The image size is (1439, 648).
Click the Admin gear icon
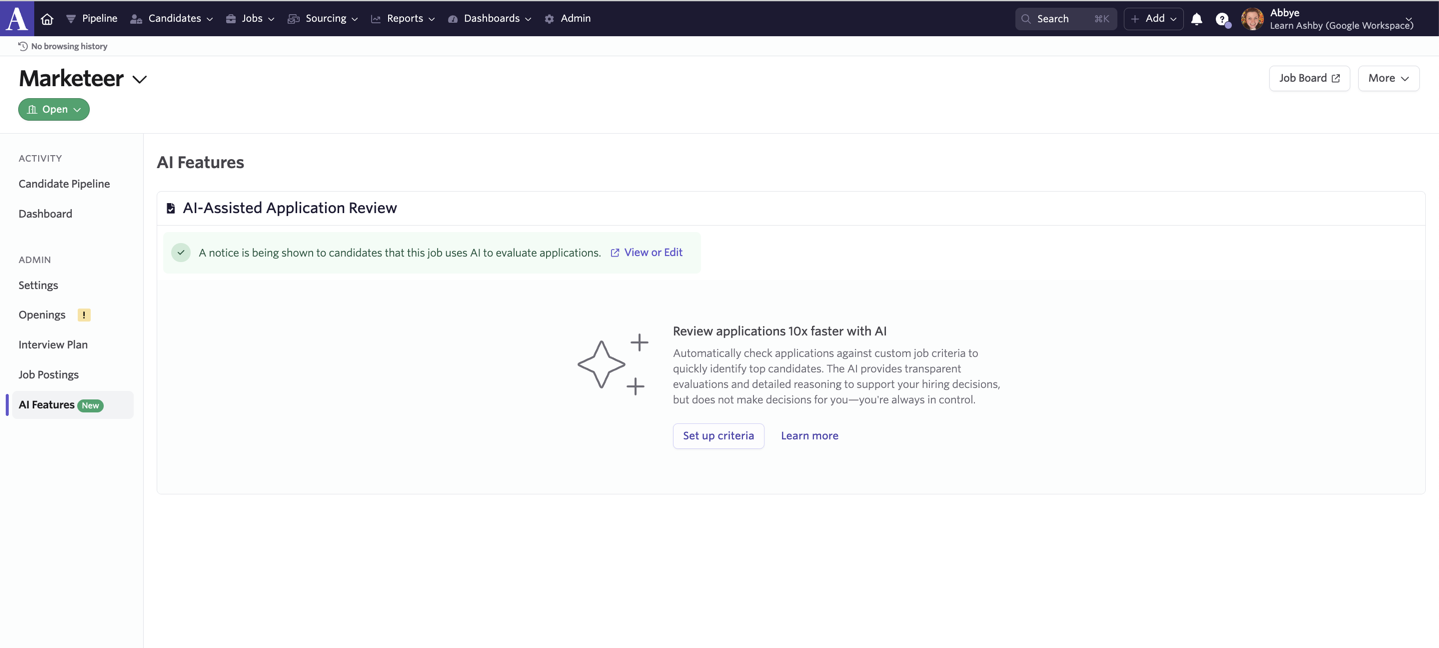(x=549, y=19)
